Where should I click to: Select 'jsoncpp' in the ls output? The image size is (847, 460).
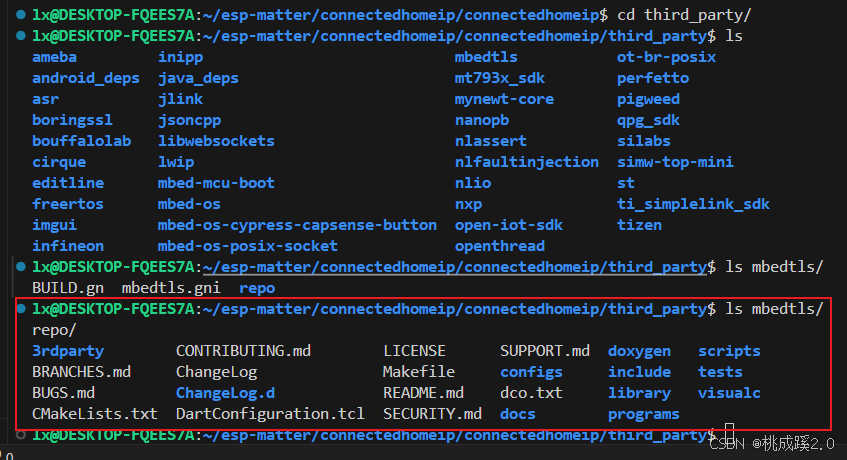[x=190, y=120]
